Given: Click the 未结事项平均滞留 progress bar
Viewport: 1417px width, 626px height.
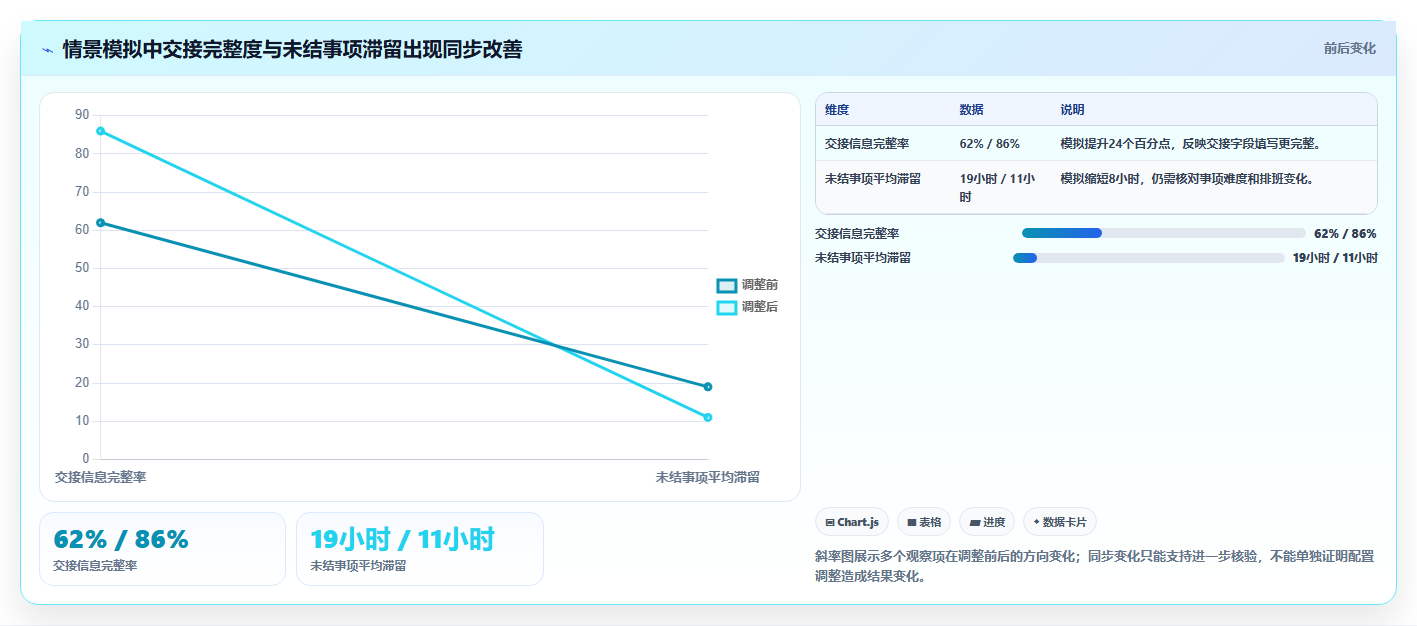Looking at the screenshot, I should click(1149, 258).
